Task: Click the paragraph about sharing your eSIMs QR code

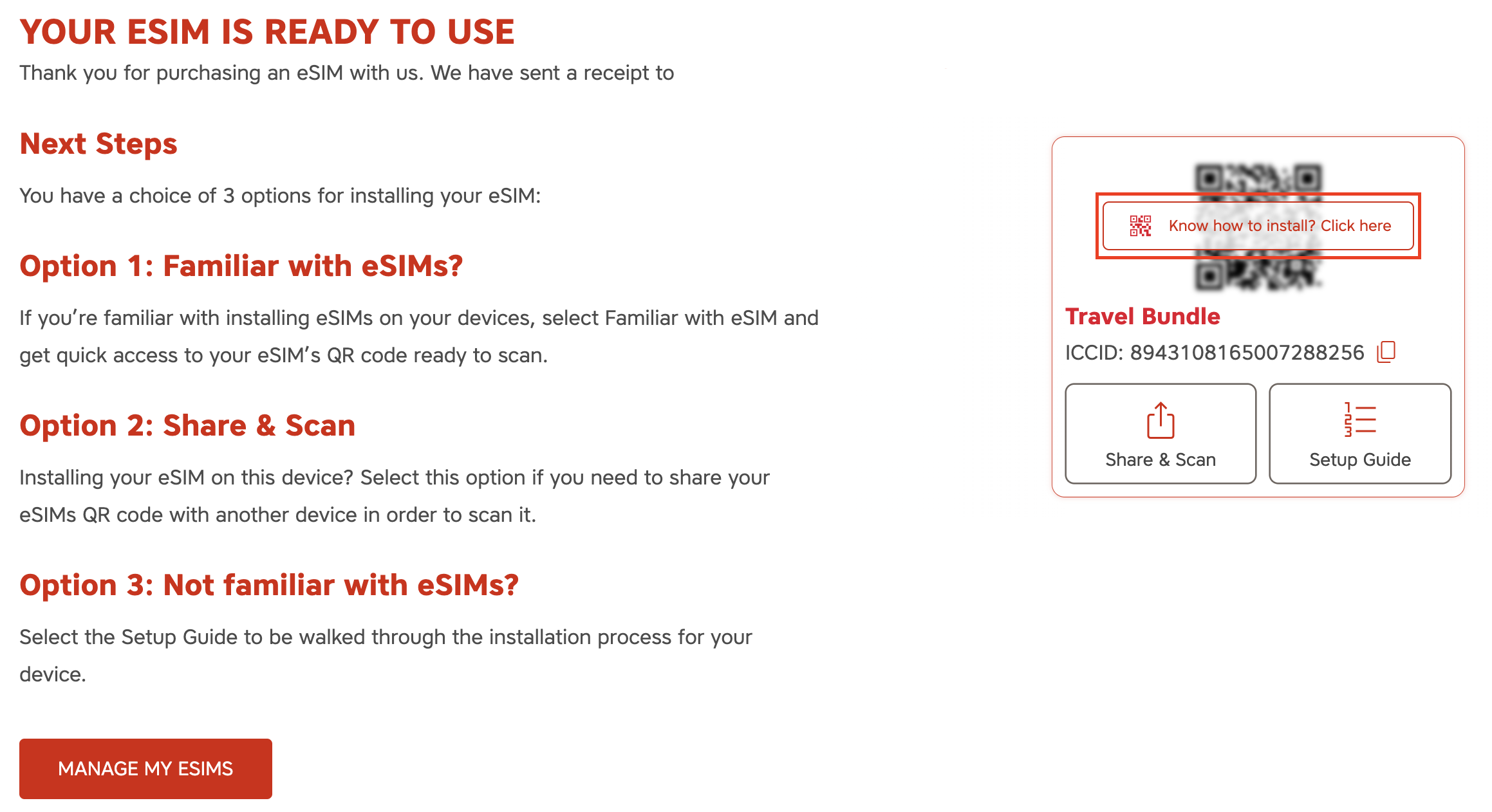Action: 394,495
